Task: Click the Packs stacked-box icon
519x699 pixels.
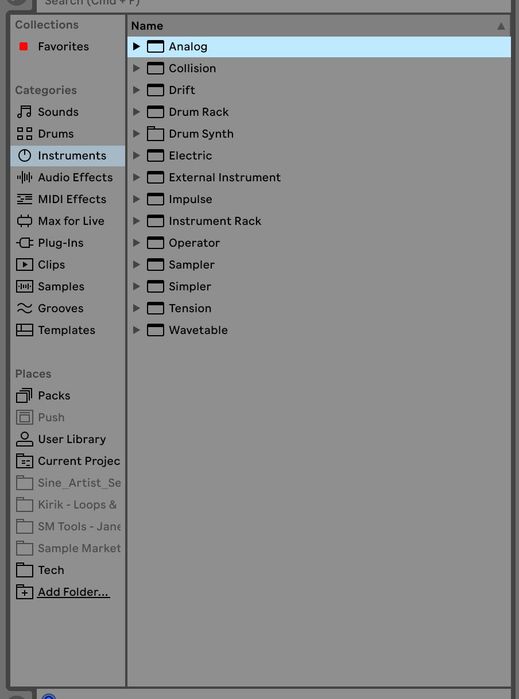Action: [x=25, y=396]
